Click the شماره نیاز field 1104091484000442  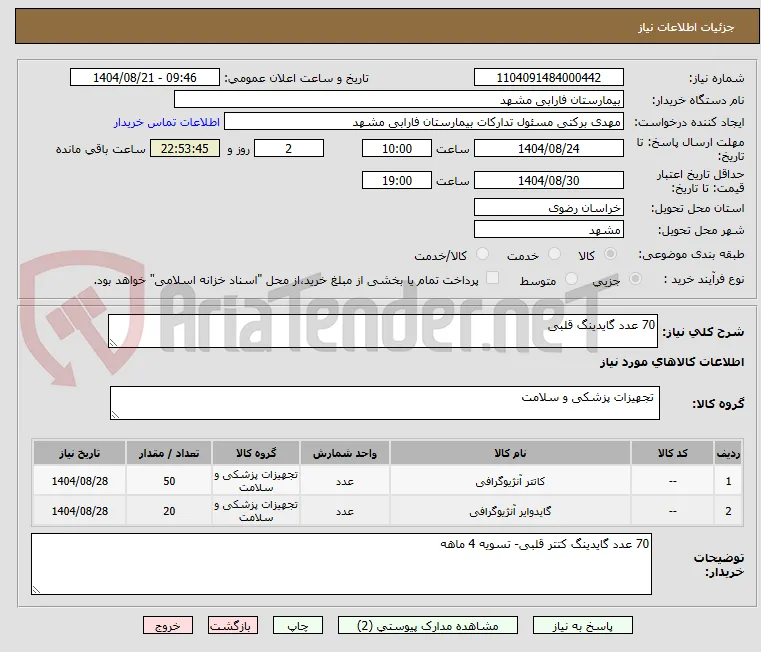548,77
